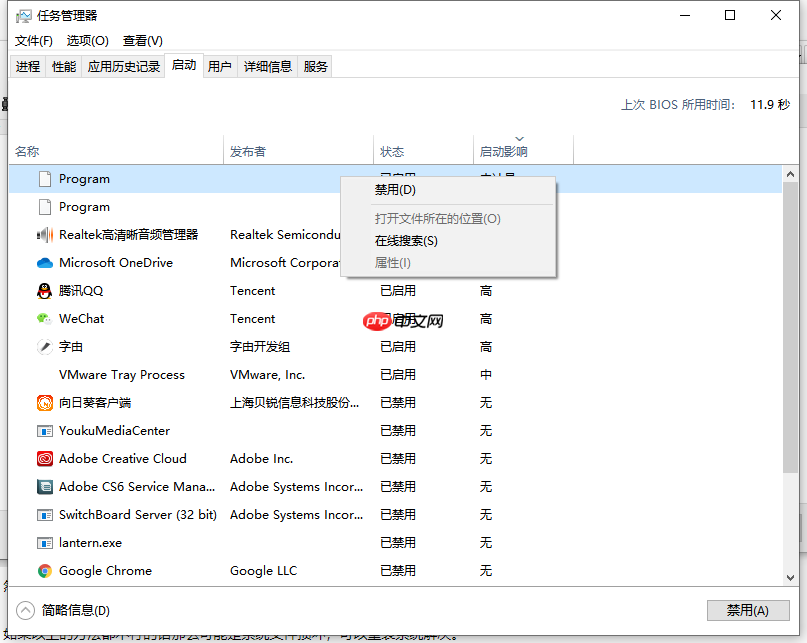Viewport: 807px width, 643px height.
Task: Click the blank file icon of the highlighted Program row
Action: point(45,179)
